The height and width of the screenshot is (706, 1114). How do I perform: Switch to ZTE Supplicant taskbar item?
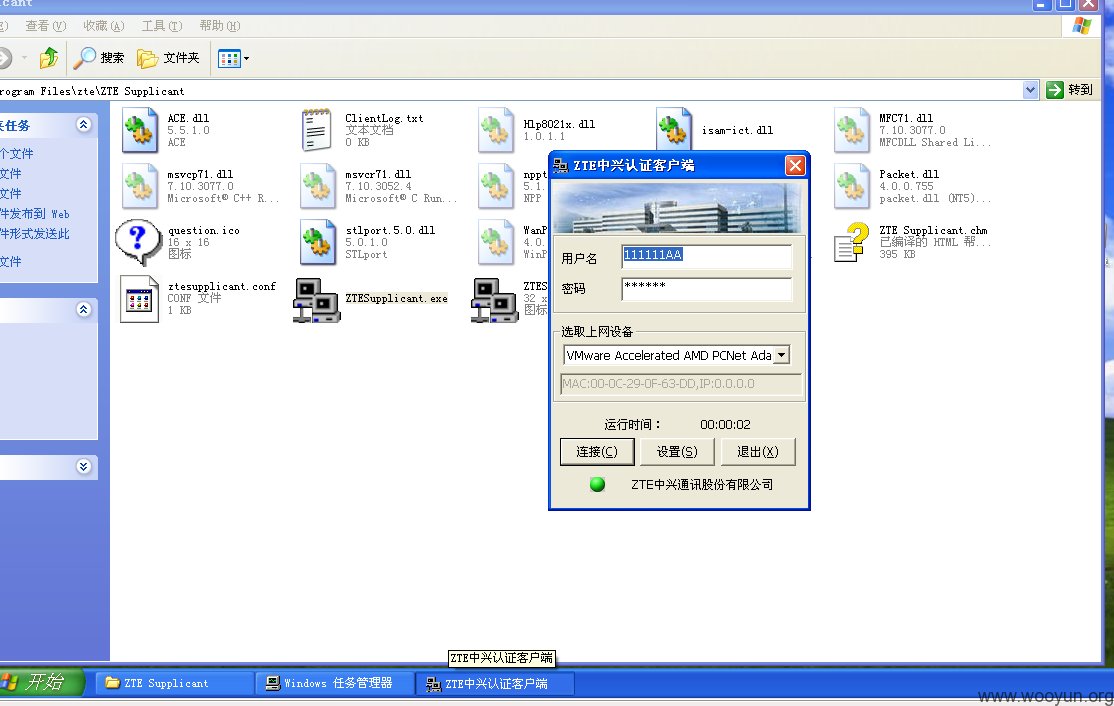[x=173, y=683]
